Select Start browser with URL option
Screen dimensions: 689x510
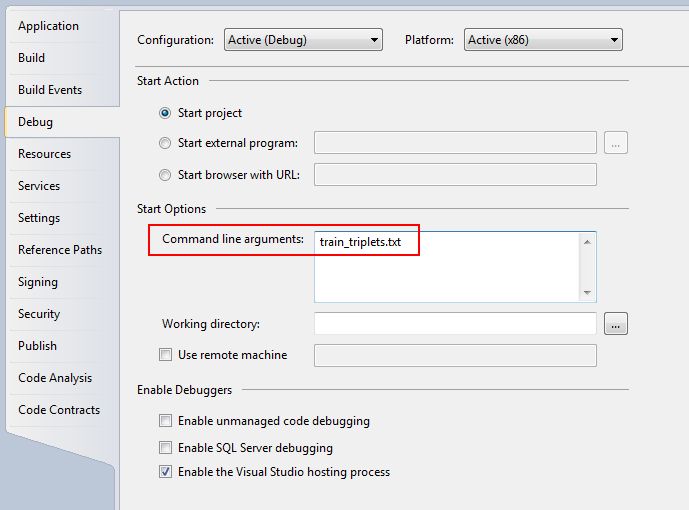(165, 175)
